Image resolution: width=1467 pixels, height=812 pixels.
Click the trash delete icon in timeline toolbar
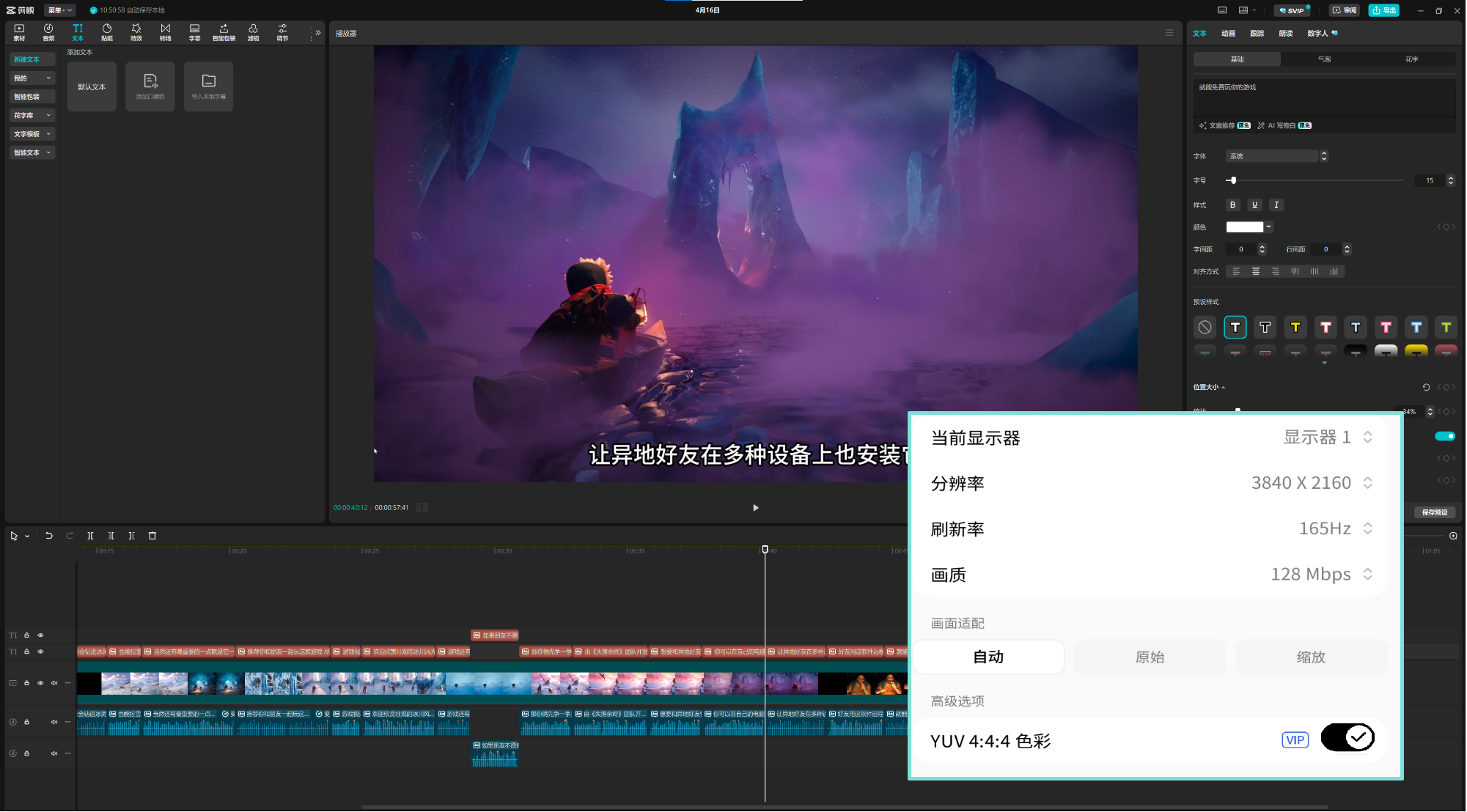tap(152, 536)
